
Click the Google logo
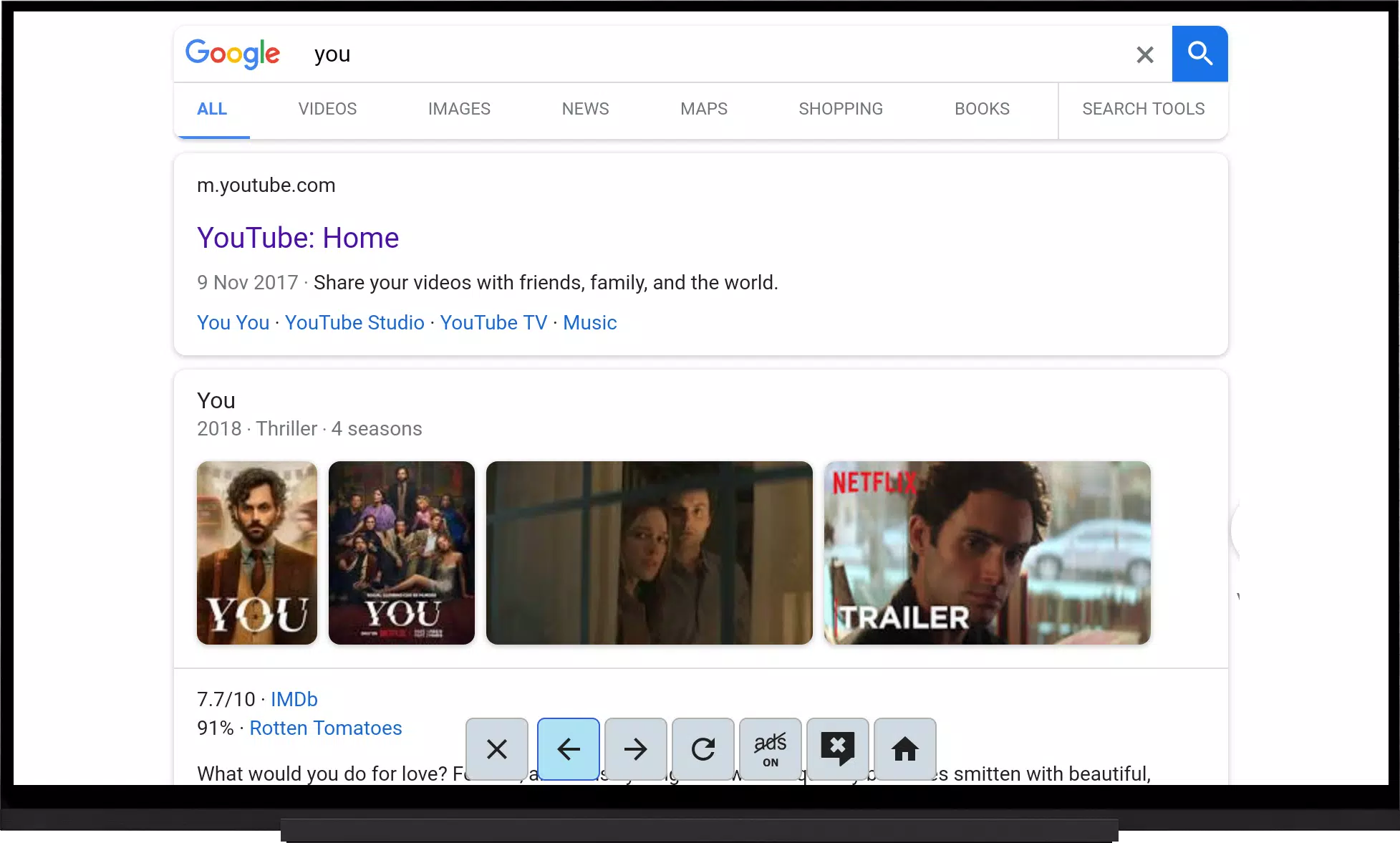click(233, 54)
